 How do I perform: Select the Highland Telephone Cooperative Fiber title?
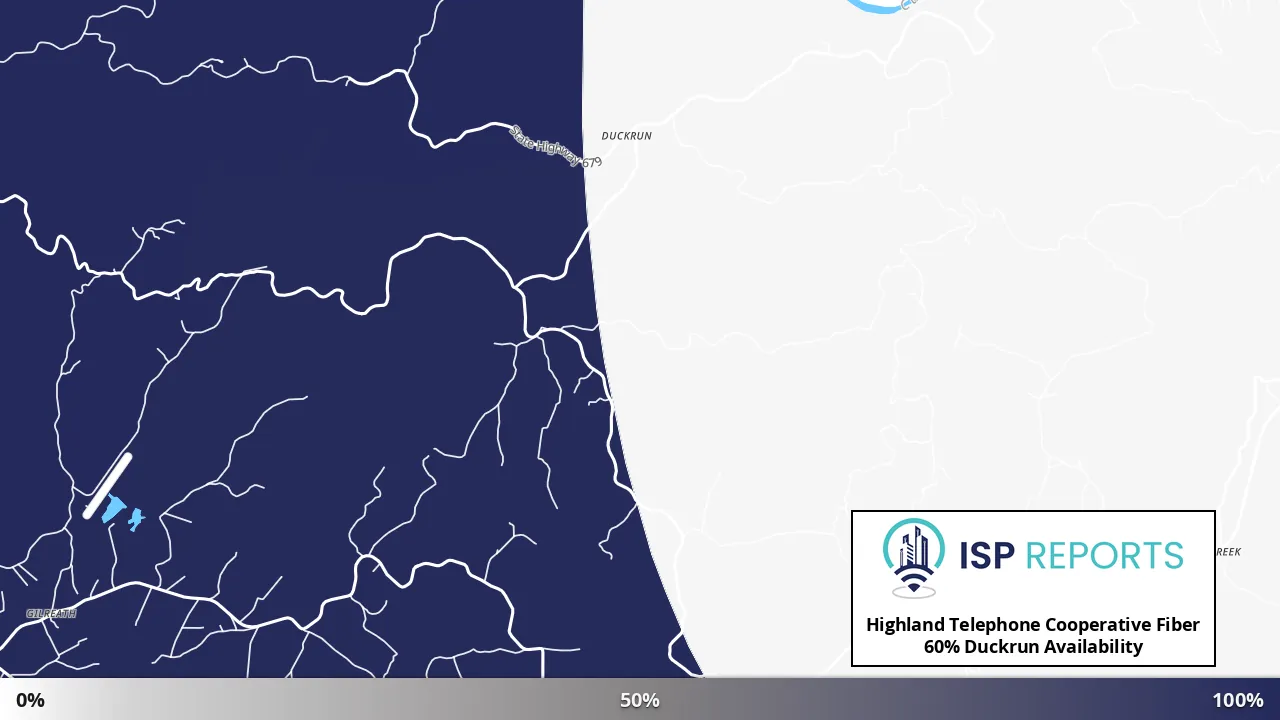pos(1033,624)
